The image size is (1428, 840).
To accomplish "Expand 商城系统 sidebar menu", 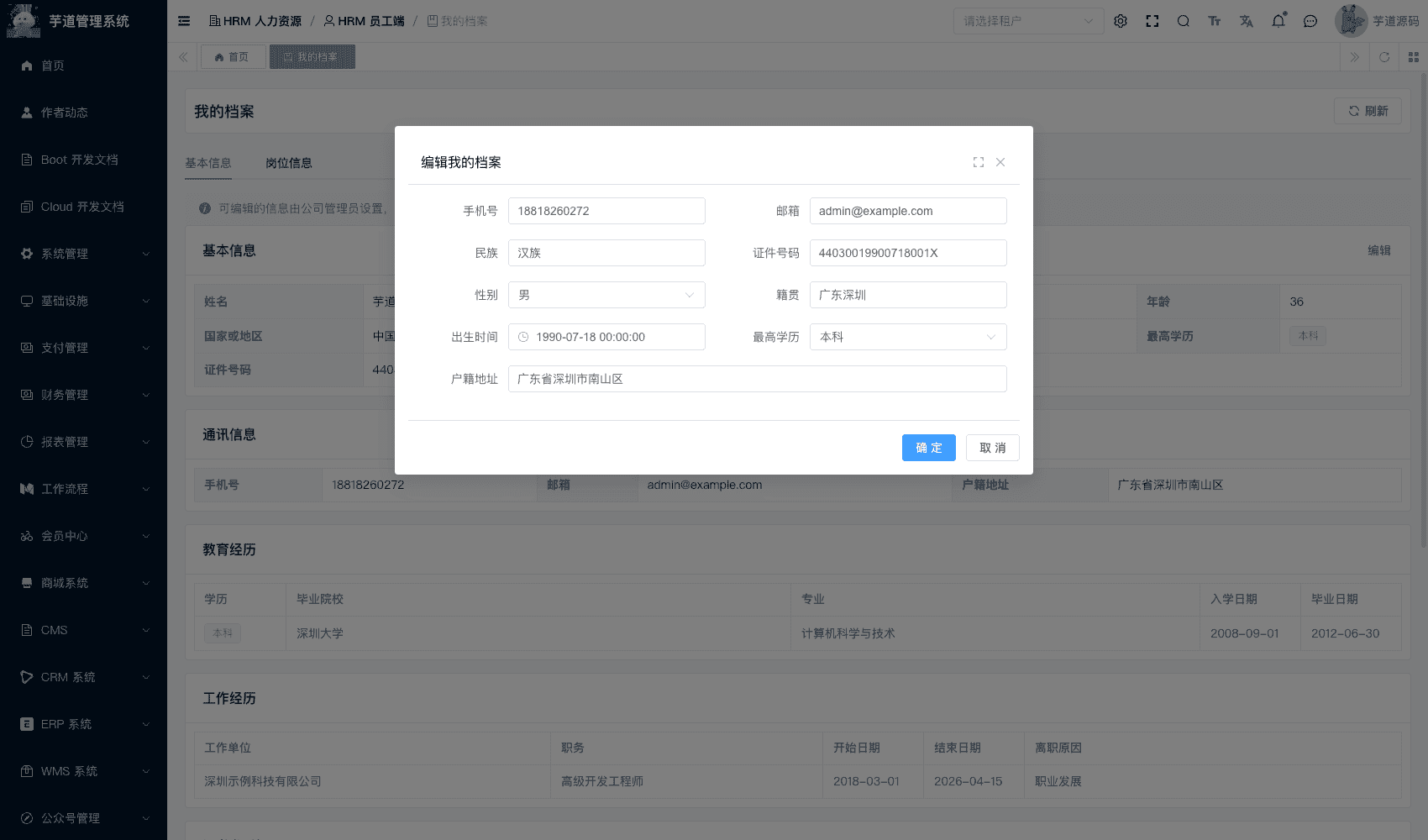I will pyautogui.click(x=84, y=583).
